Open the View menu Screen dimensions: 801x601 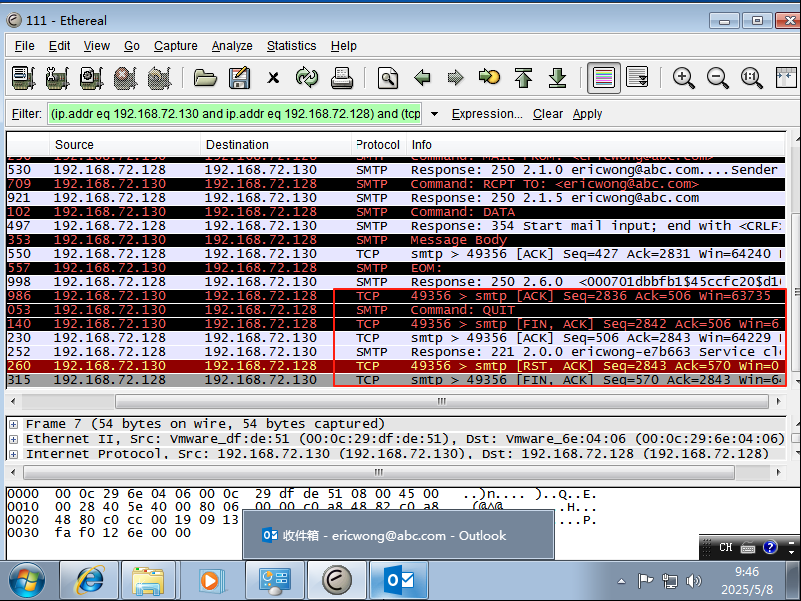pos(97,46)
